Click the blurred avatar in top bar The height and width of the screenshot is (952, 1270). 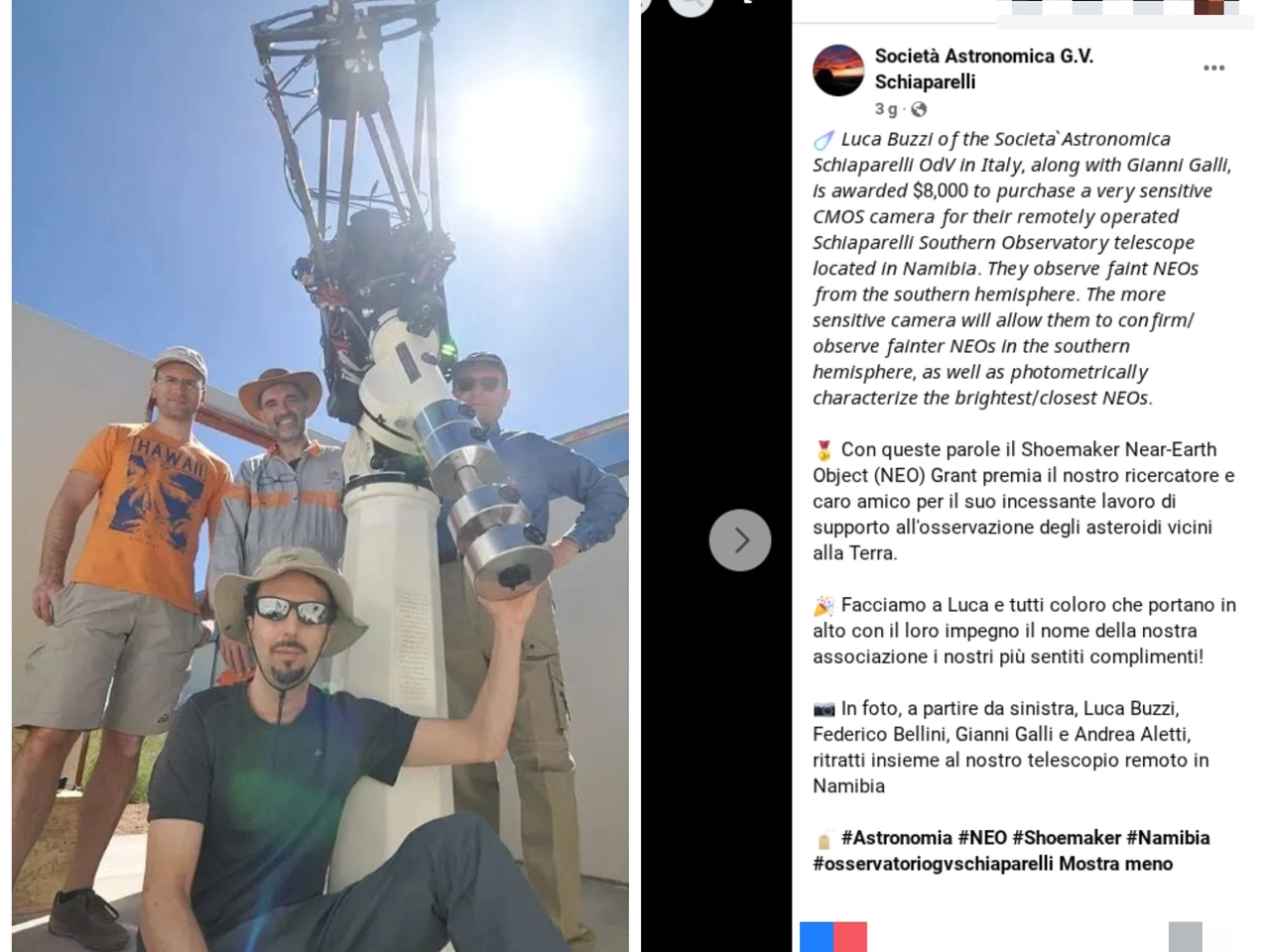click(1207, 6)
